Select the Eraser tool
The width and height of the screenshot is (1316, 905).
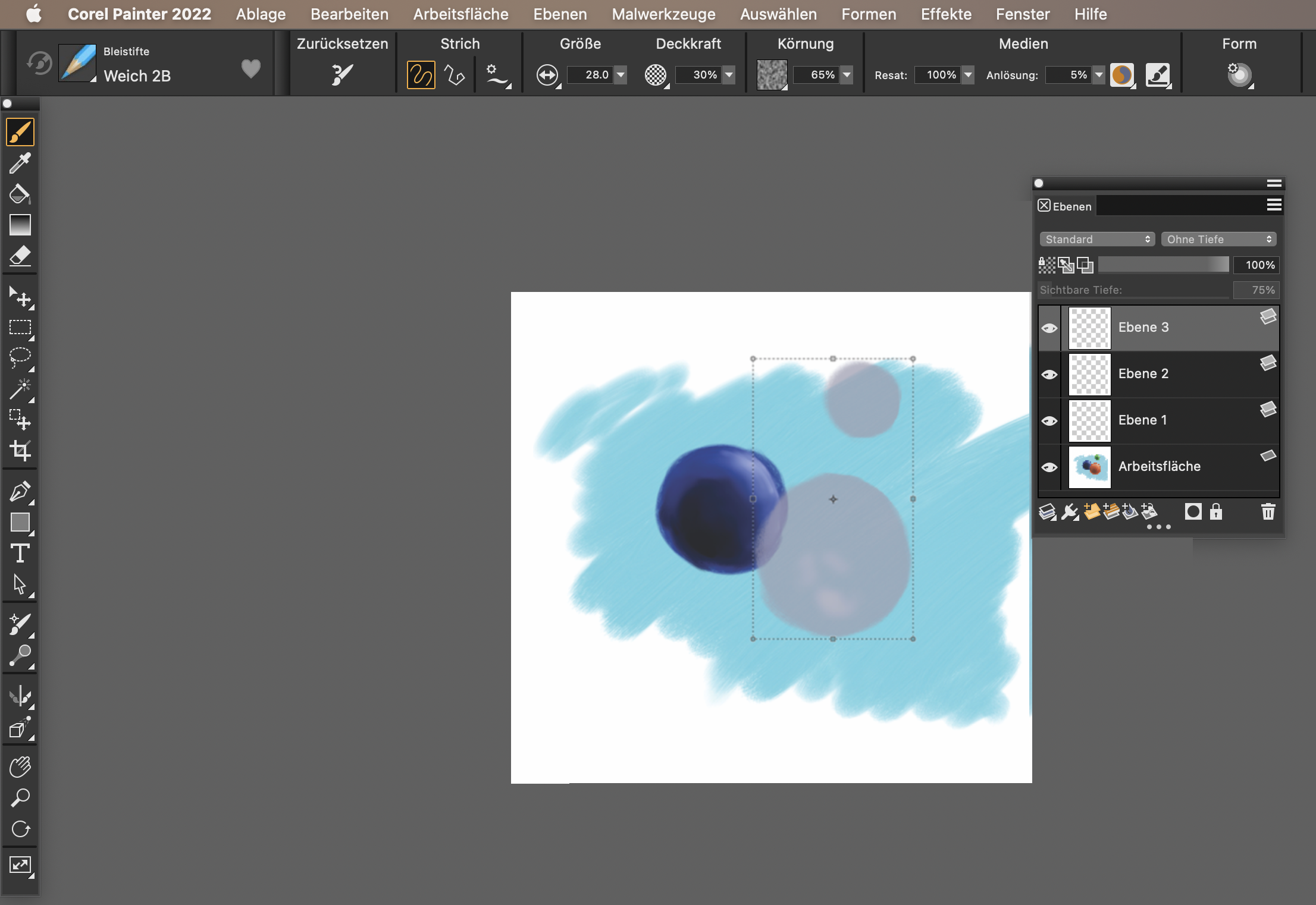click(x=20, y=256)
